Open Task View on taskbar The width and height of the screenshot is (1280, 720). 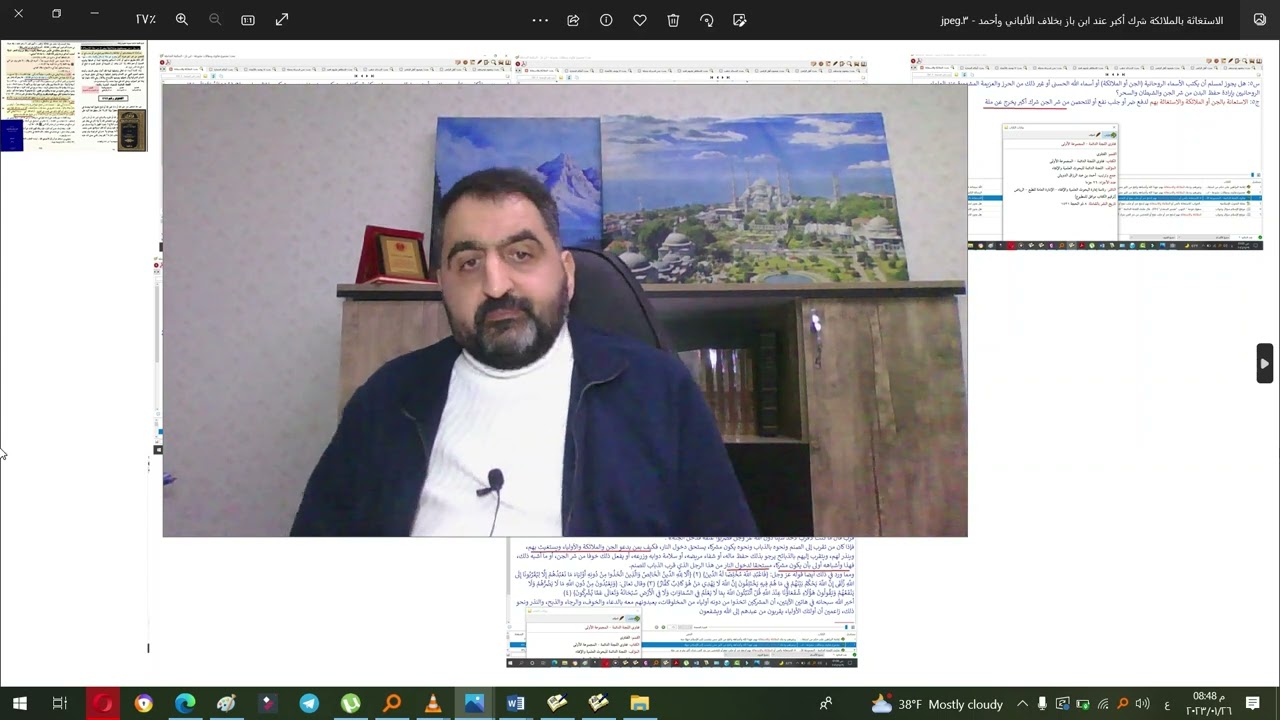[x=60, y=704]
